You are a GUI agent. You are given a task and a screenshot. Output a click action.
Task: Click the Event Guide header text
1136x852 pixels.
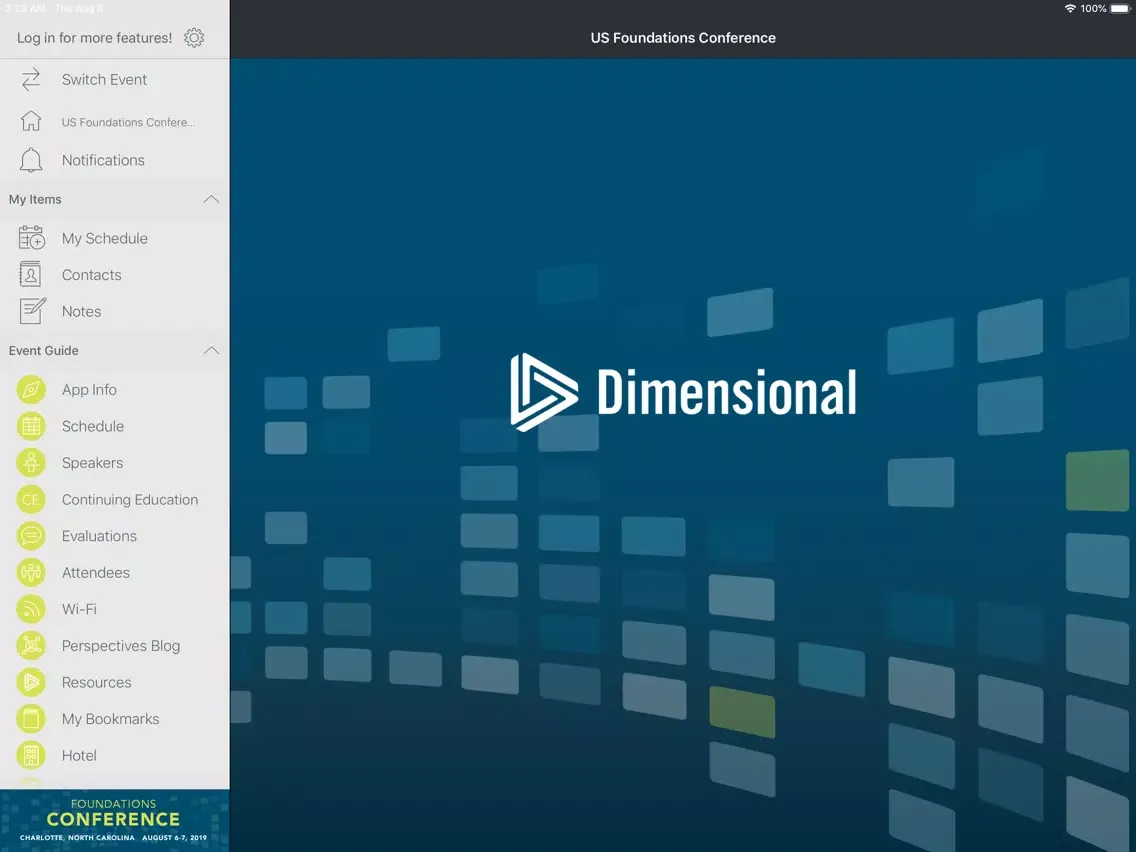(43, 351)
